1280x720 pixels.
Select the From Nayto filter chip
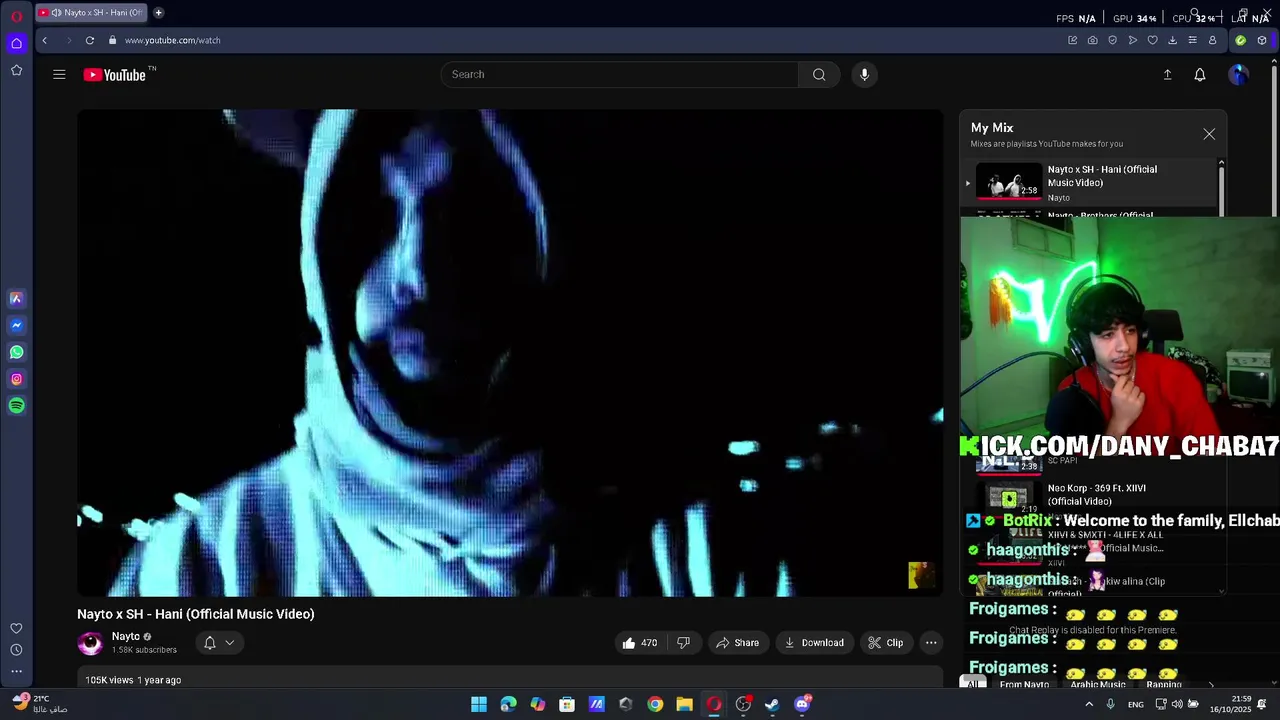pos(1024,685)
